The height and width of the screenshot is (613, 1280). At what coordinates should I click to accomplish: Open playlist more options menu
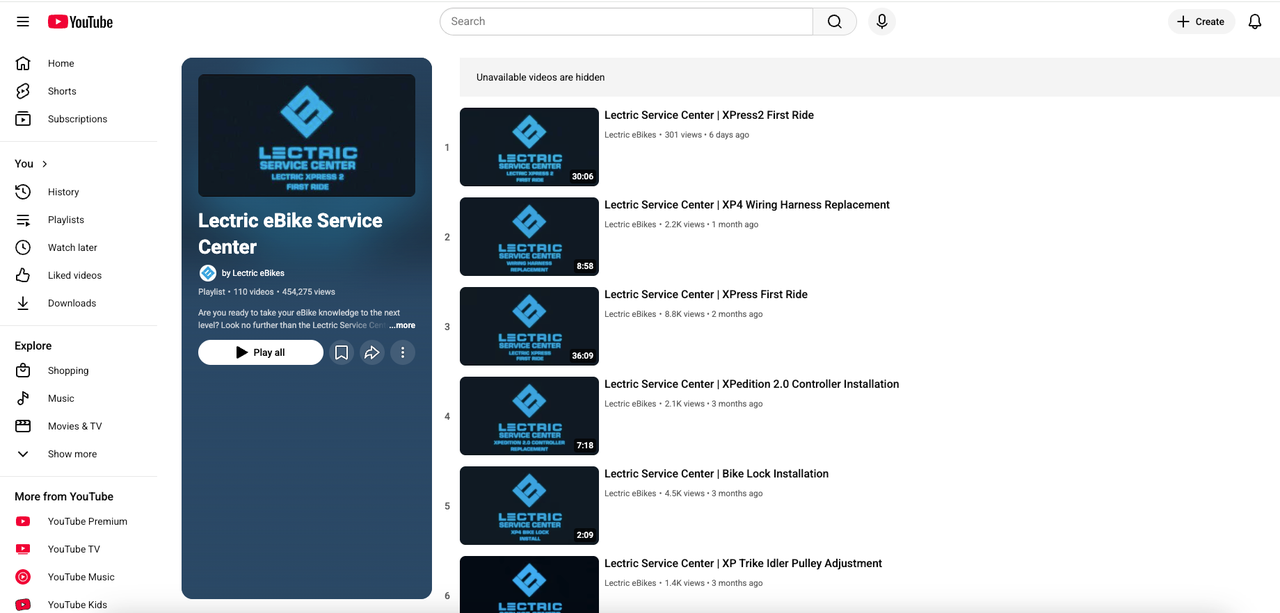click(x=403, y=353)
